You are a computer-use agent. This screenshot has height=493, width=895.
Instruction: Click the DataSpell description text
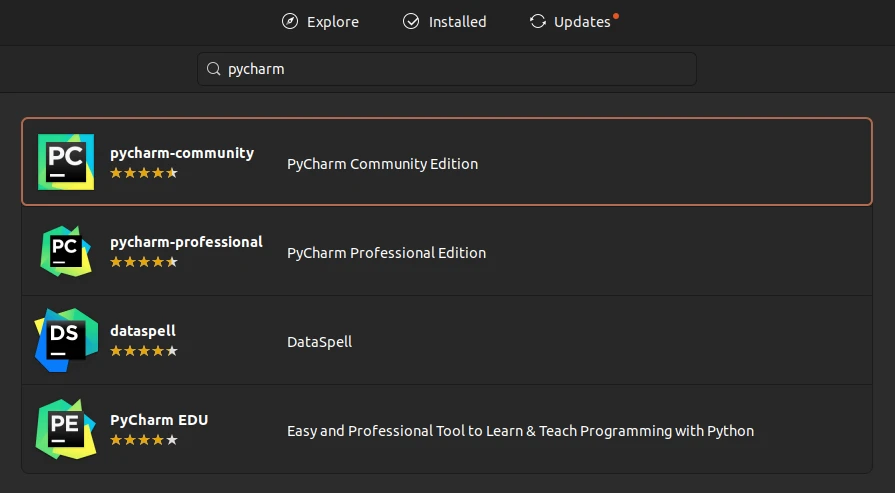(320, 342)
